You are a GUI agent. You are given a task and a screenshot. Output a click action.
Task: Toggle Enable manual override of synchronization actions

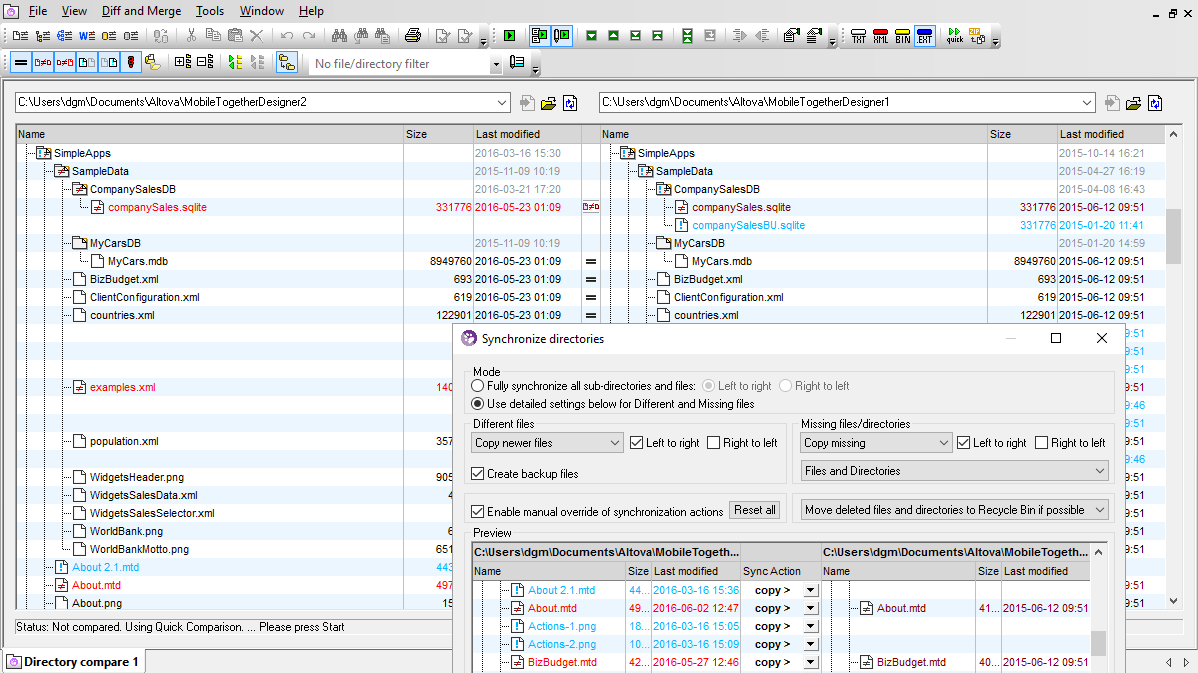[x=478, y=512]
